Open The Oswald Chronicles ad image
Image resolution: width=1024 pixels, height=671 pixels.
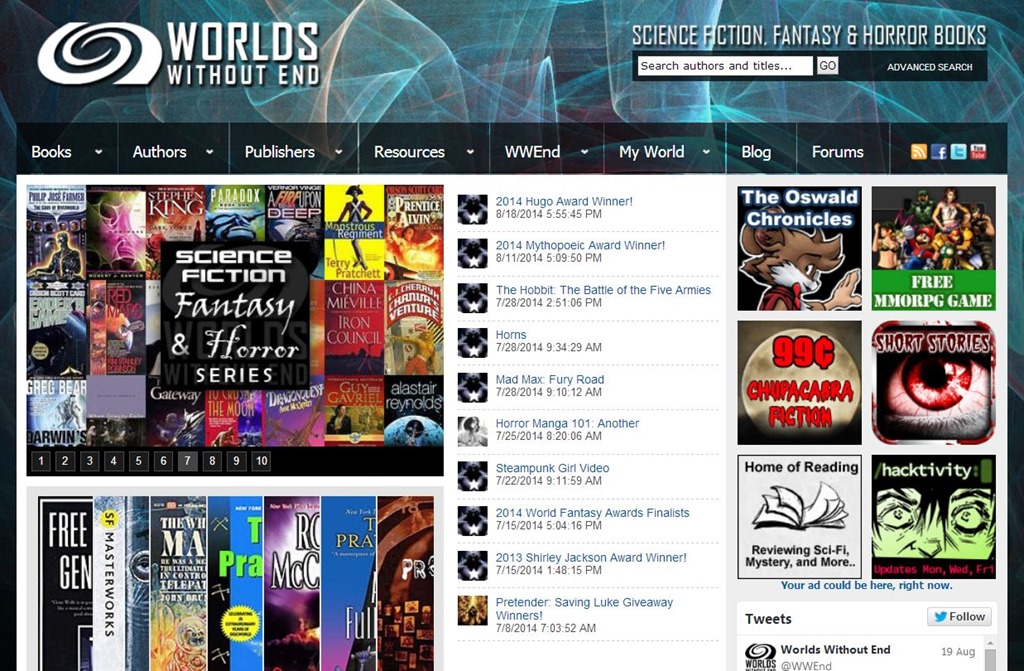(x=799, y=248)
